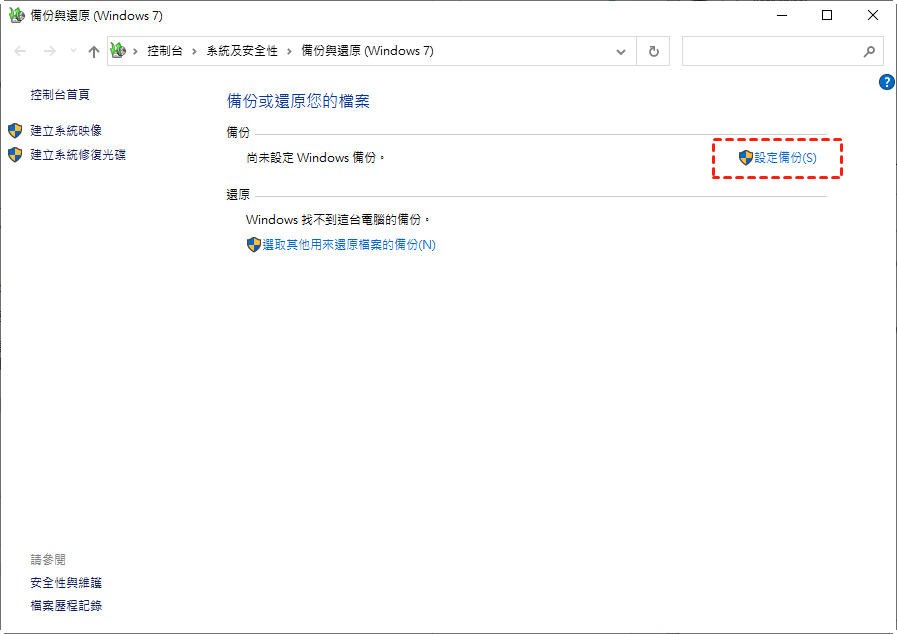897x634 pixels.
Task: Refresh the page with the refresh button
Action: coord(653,51)
